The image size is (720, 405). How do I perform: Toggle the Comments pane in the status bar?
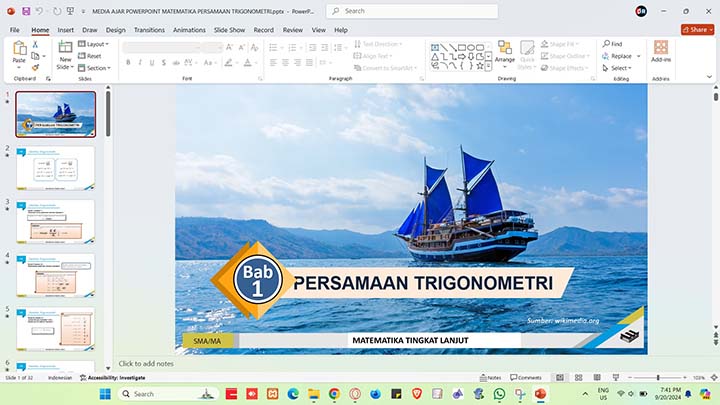coord(526,377)
